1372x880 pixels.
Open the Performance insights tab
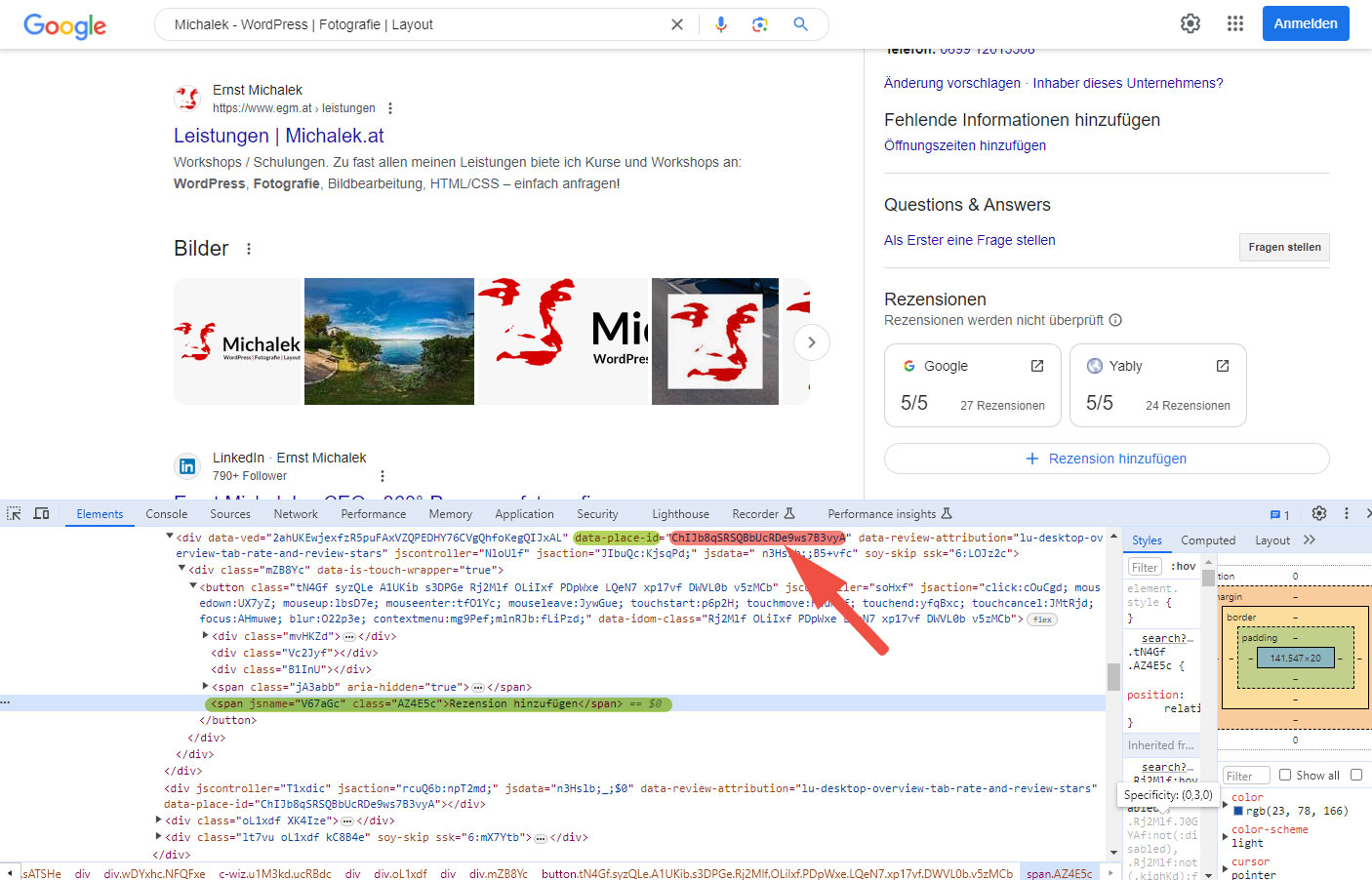(890, 514)
